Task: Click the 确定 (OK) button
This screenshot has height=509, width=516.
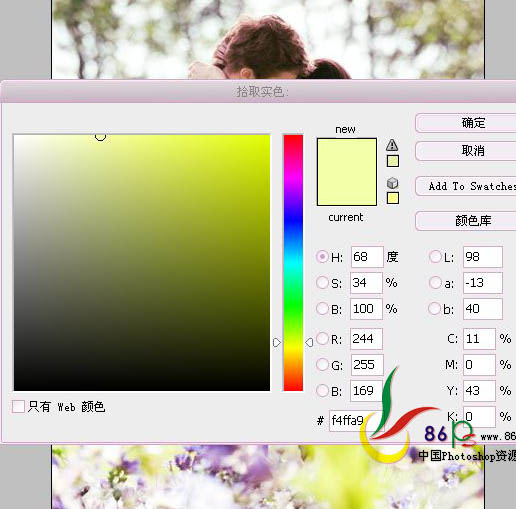Action: [x=466, y=123]
